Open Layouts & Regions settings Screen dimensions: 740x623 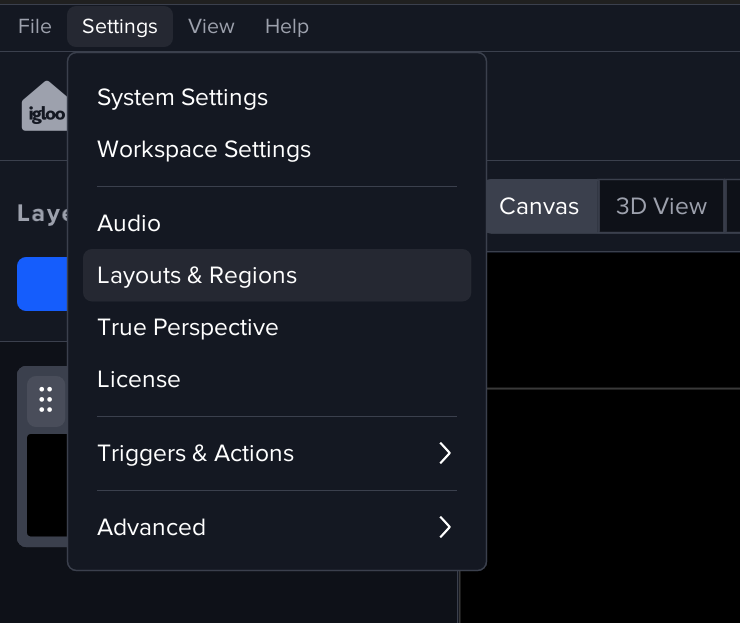tap(197, 275)
